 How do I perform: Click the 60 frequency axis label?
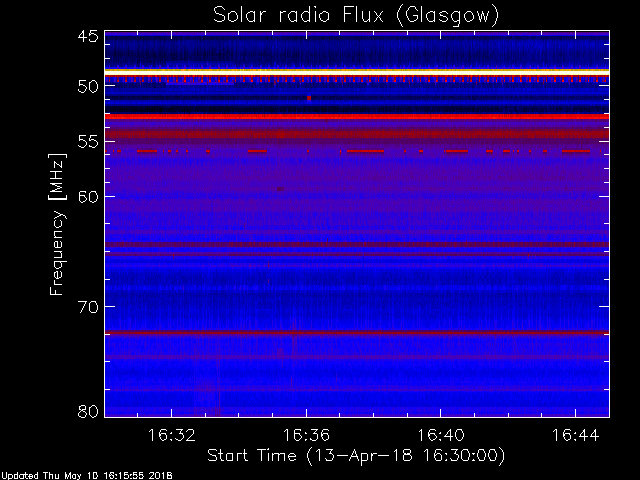[x=88, y=197]
